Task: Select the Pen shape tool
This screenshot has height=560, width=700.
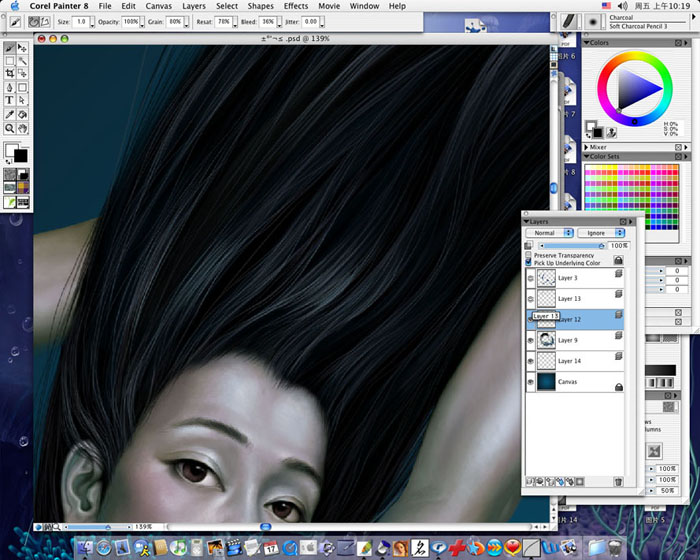Action: click(x=10, y=88)
